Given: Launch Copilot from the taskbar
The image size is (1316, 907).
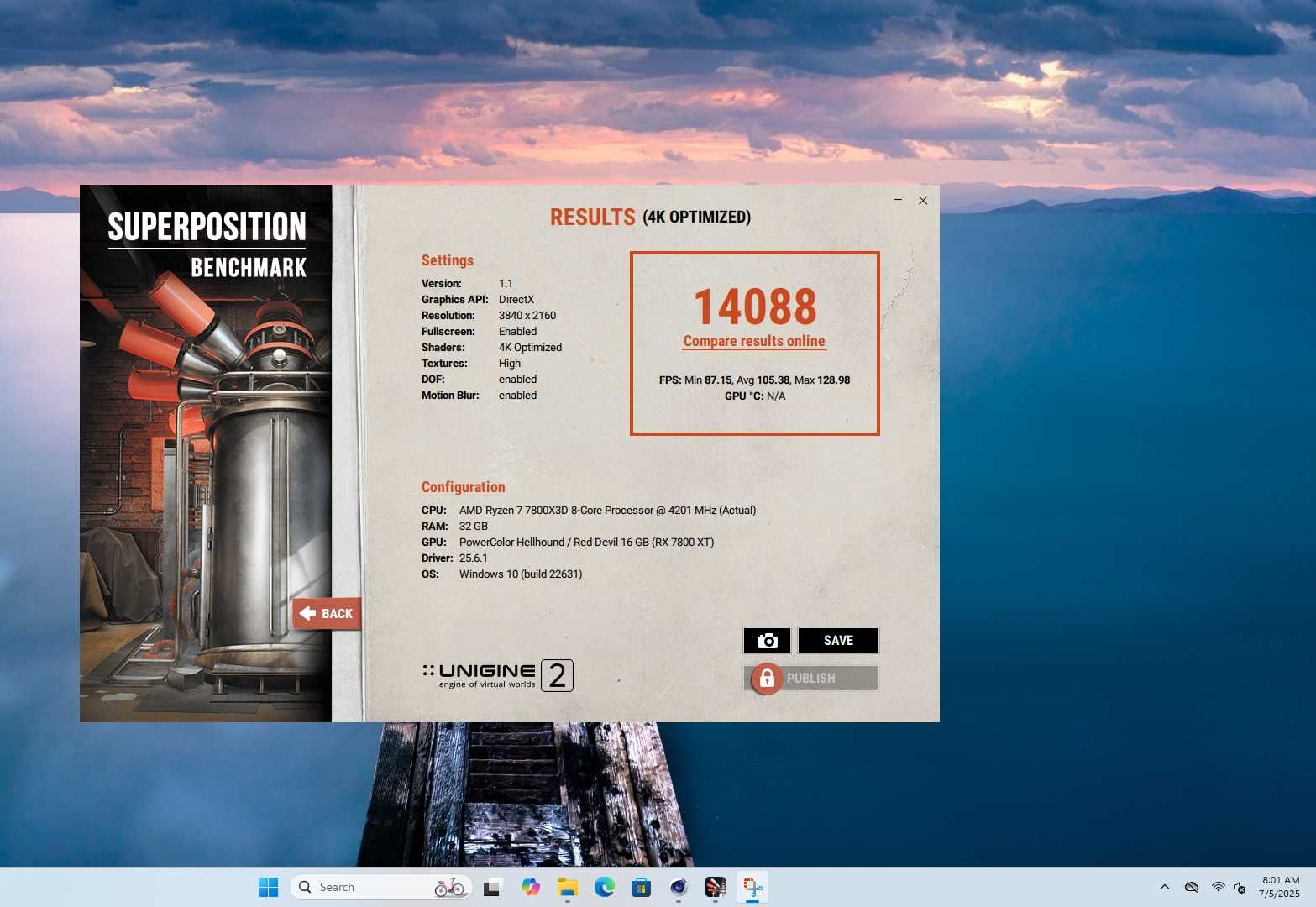Looking at the screenshot, I should point(530,887).
